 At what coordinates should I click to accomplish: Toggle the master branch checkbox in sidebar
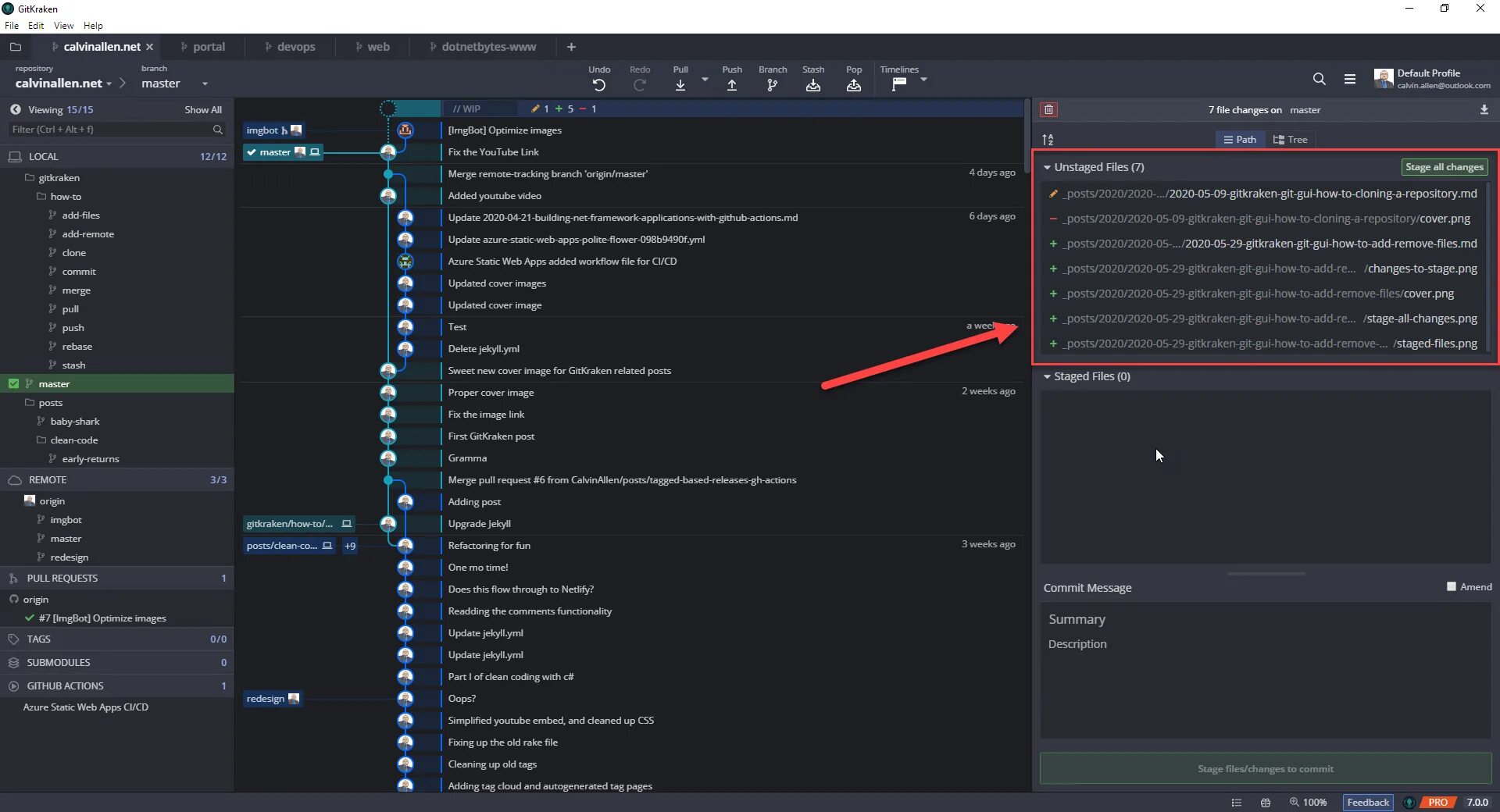point(13,383)
